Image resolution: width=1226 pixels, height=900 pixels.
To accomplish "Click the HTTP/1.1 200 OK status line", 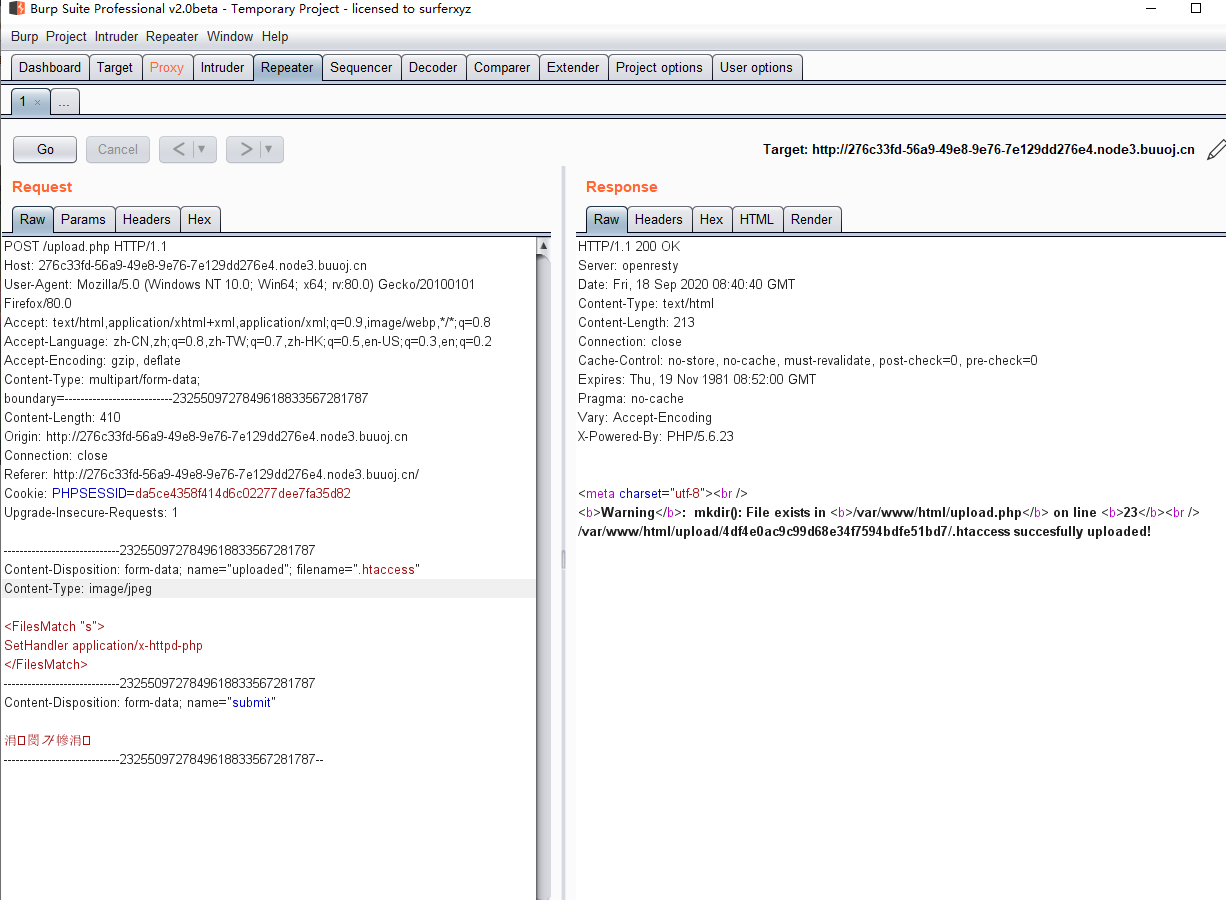I will point(629,246).
